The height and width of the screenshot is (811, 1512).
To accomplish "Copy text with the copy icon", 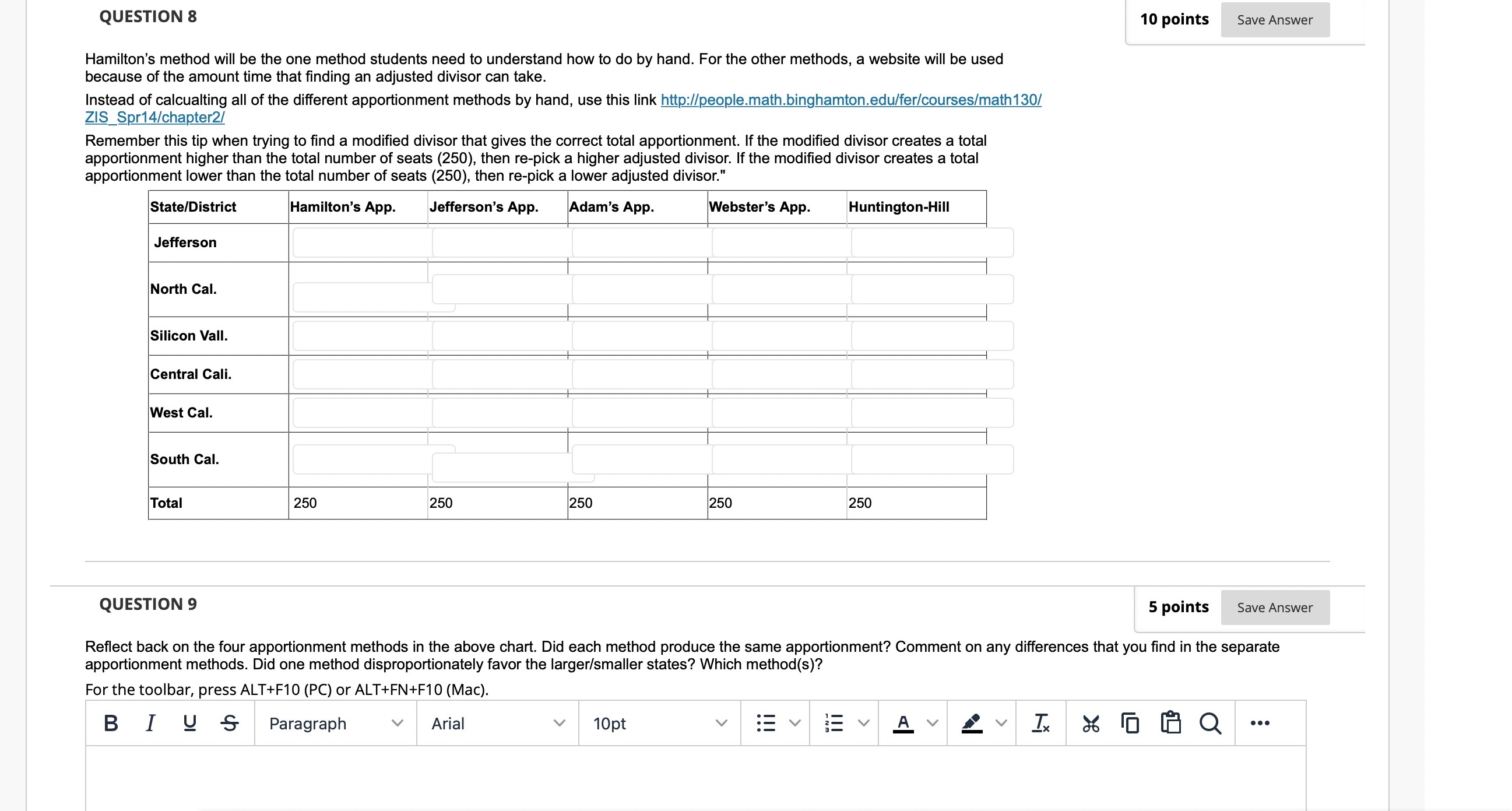I will [1130, 724].
